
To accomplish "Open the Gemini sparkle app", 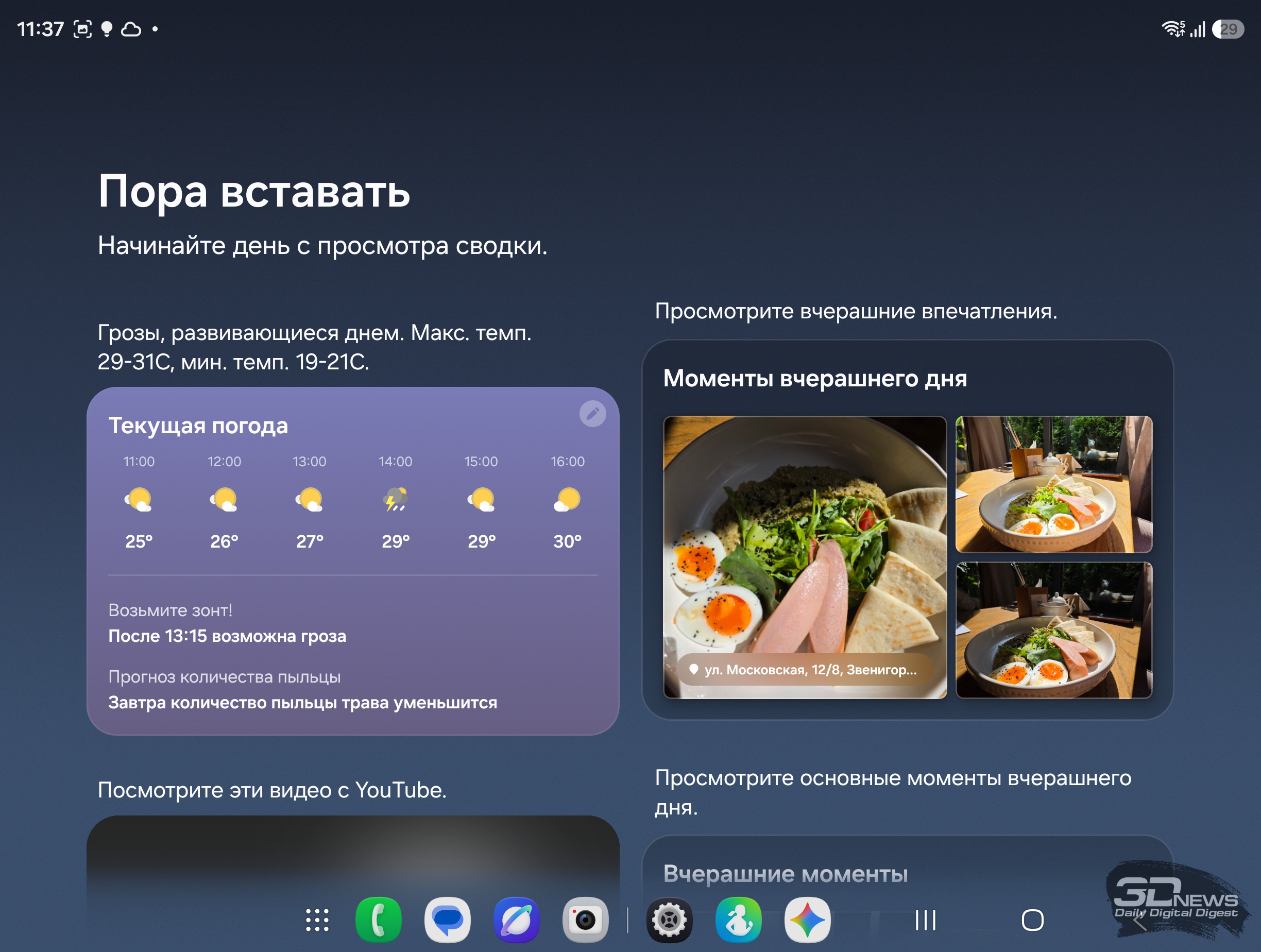I will tap(807, 920).
